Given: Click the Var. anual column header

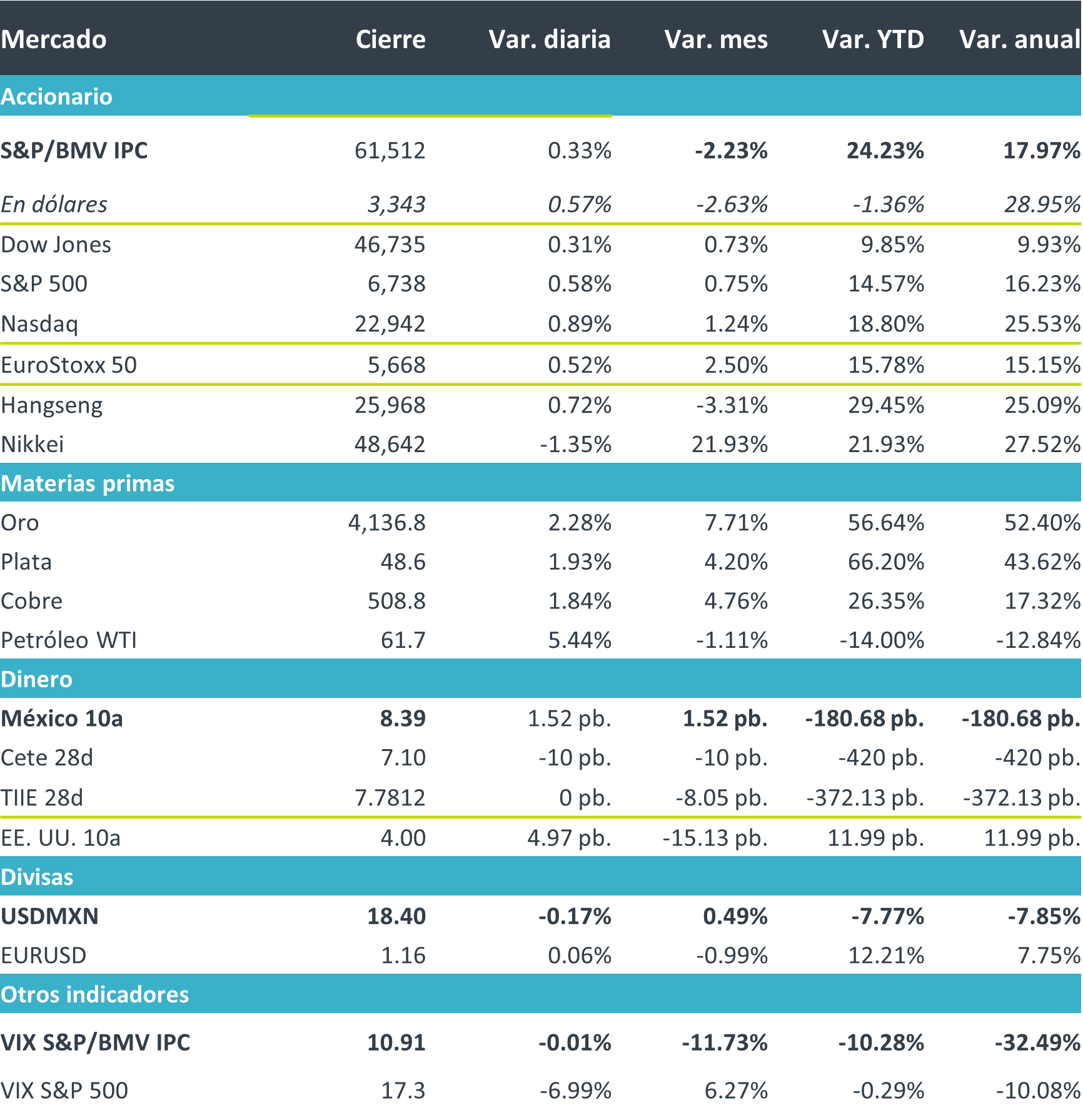Looking at the screenshot, I should pos(1019,39).
